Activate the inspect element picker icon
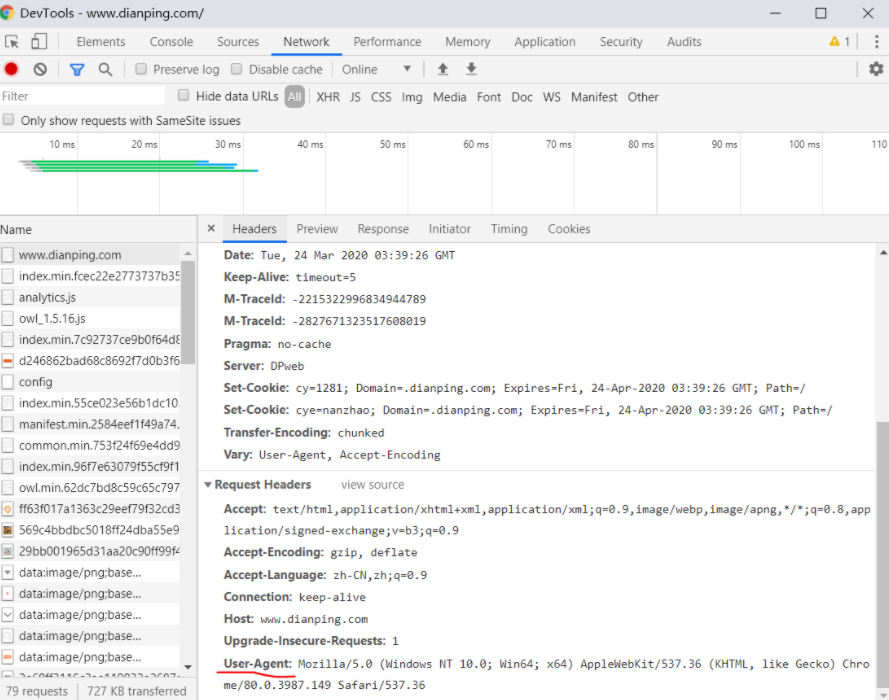Viewport: 889px width, 700px height. tap(11, 42)
